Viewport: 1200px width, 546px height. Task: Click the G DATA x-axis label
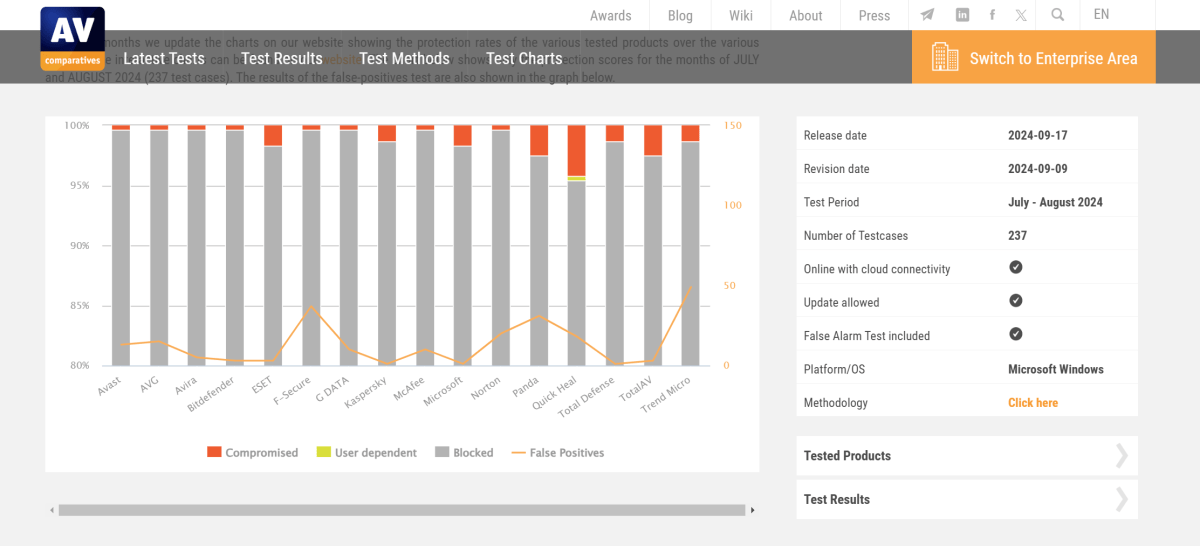(x=332, y=389)
